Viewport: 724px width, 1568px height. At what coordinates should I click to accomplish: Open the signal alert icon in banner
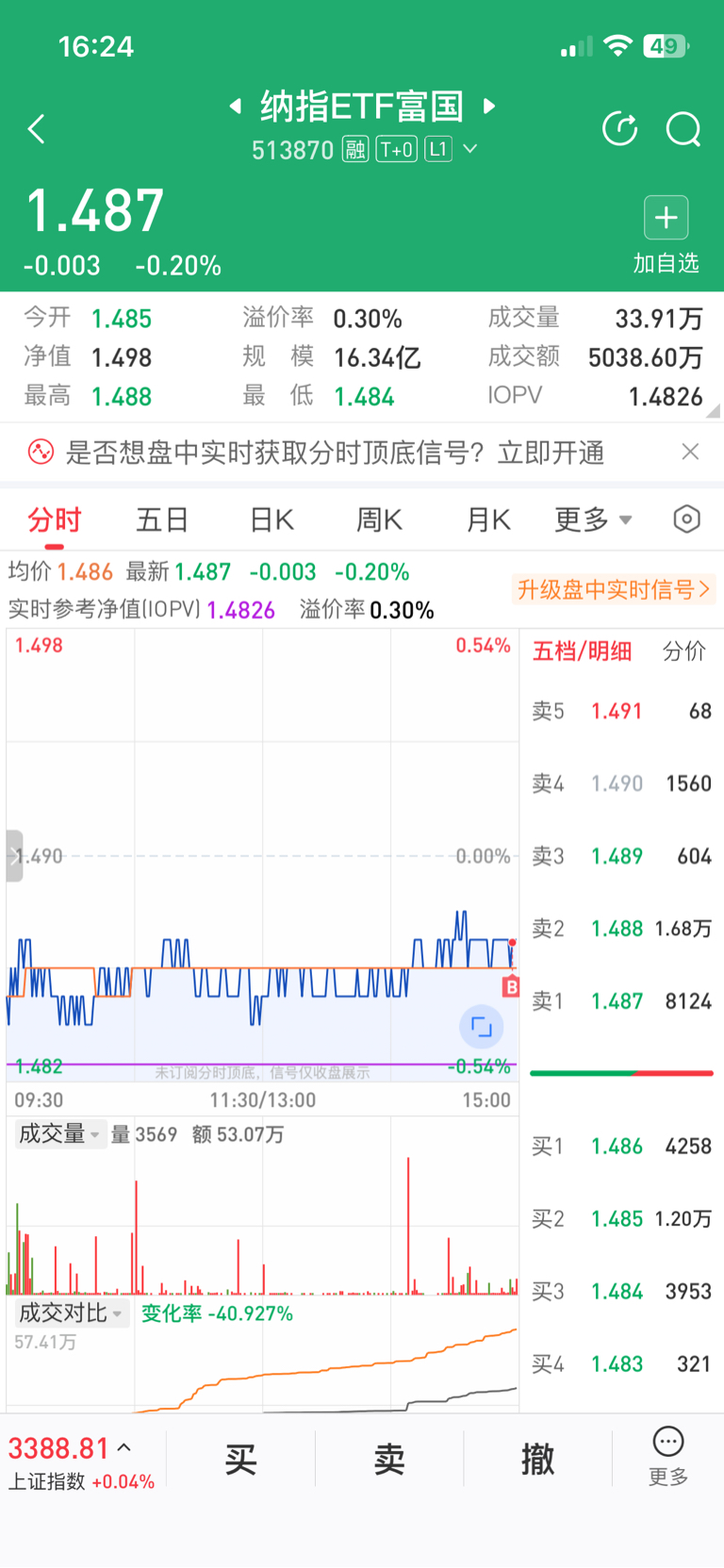point(41,453)
